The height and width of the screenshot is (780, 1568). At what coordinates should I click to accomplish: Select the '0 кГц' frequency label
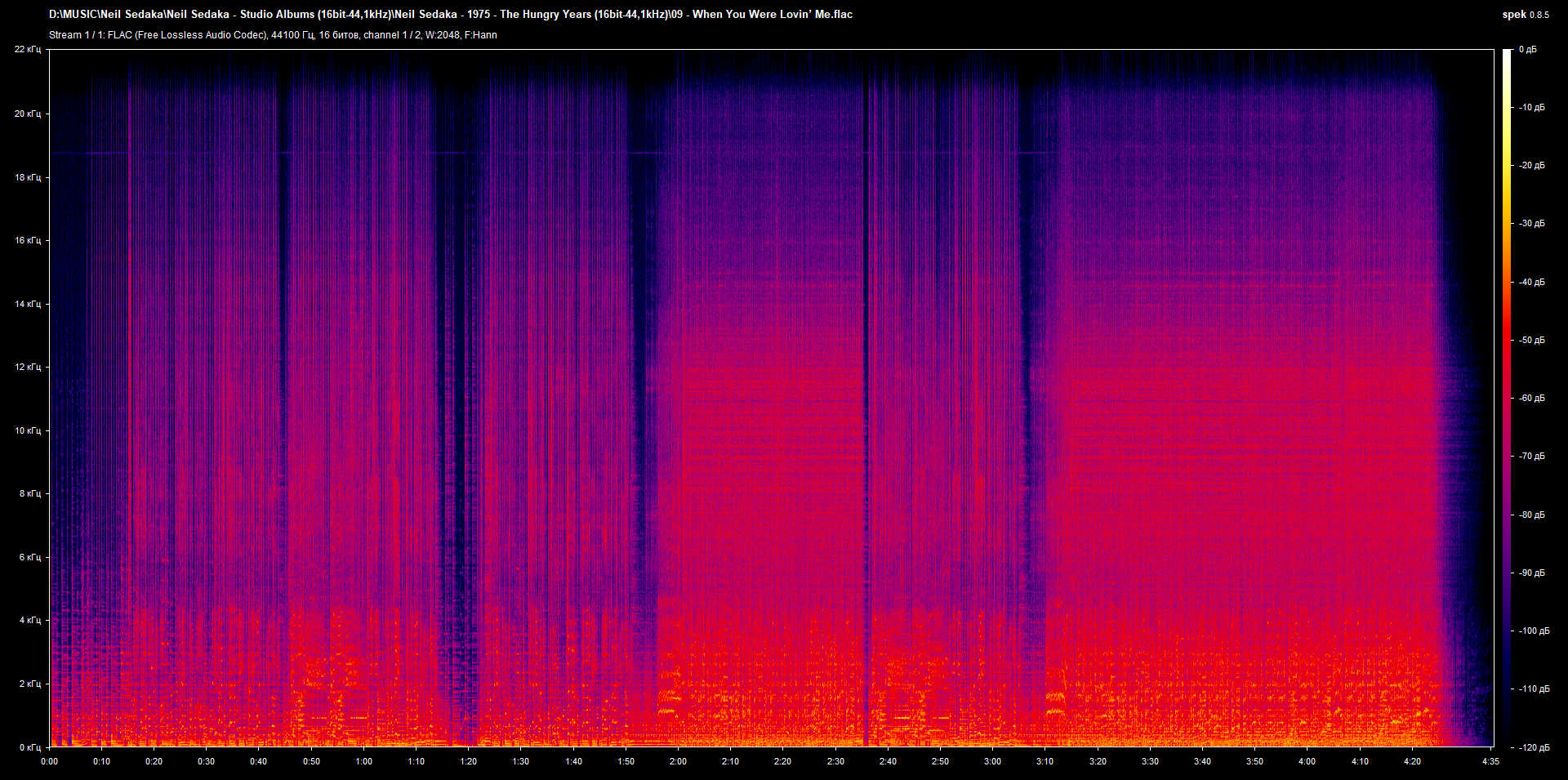[30, 747]
